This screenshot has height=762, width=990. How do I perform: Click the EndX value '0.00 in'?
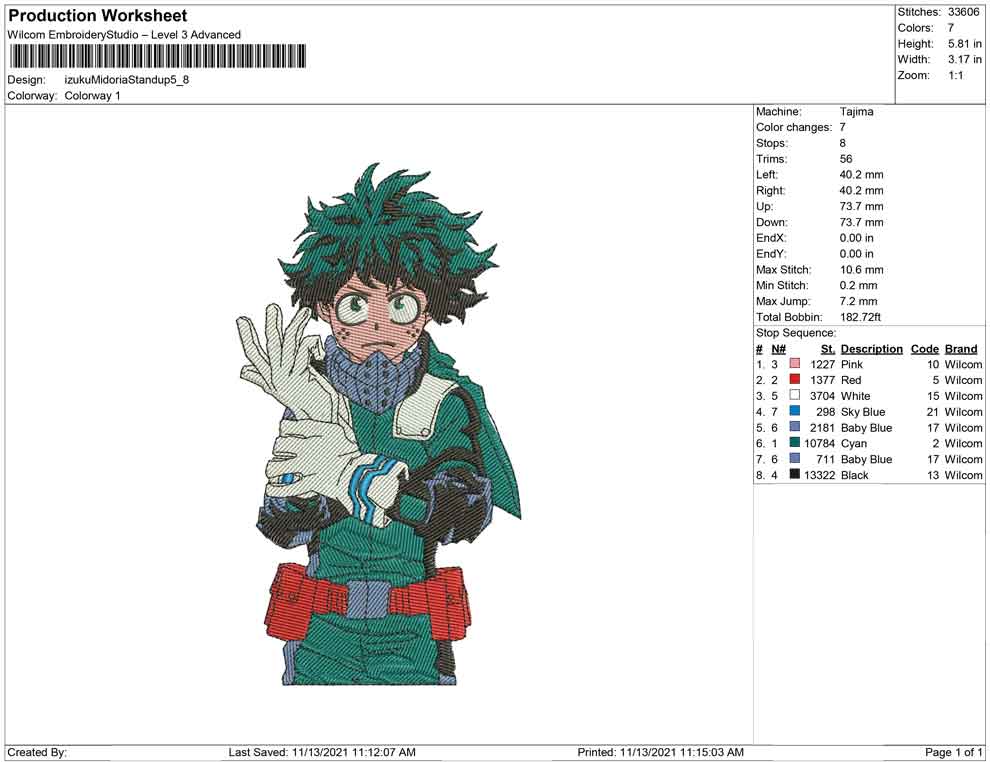(857, 238)
